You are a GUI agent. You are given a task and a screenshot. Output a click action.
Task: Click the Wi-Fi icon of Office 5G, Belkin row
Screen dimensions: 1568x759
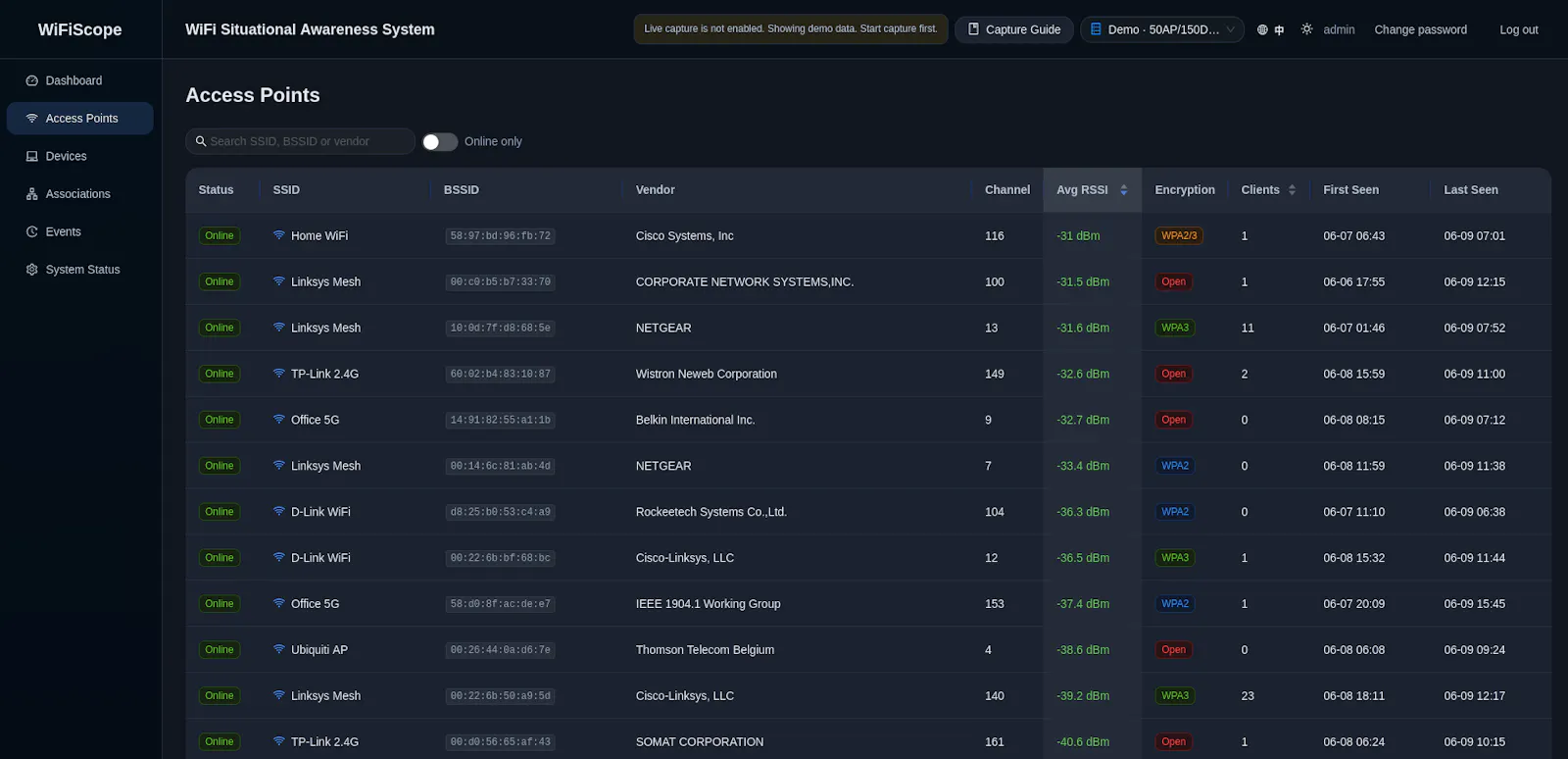pyautogui.click(x=279, y=420)
